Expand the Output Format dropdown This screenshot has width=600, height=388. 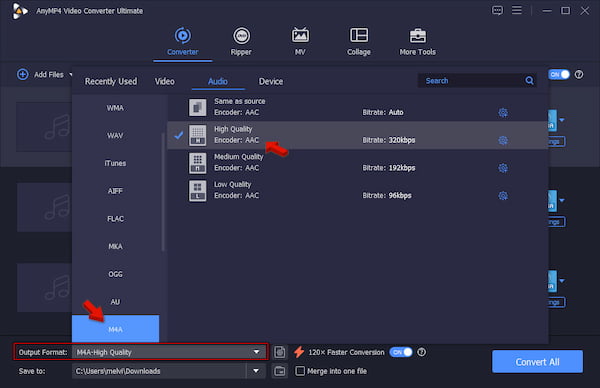(x=256, y=352)
